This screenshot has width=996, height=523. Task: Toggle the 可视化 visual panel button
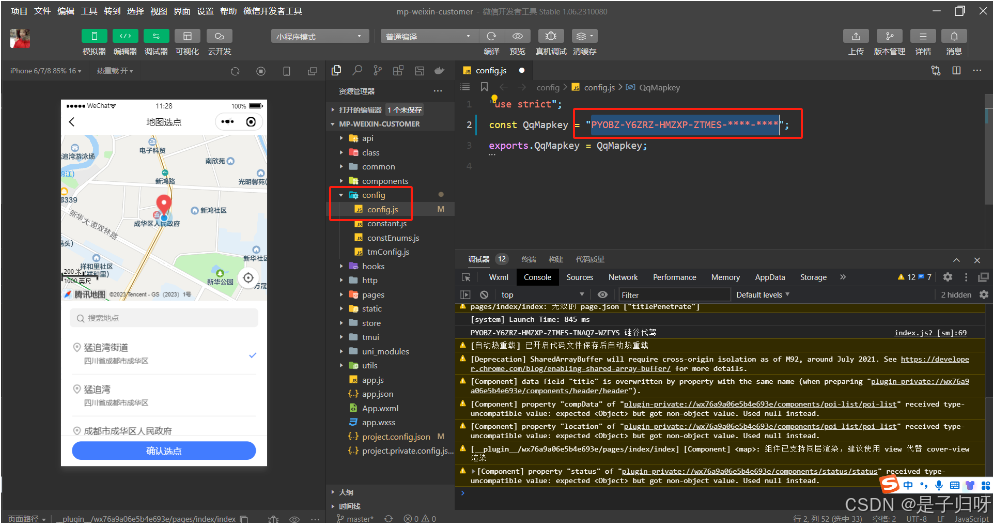187,36
